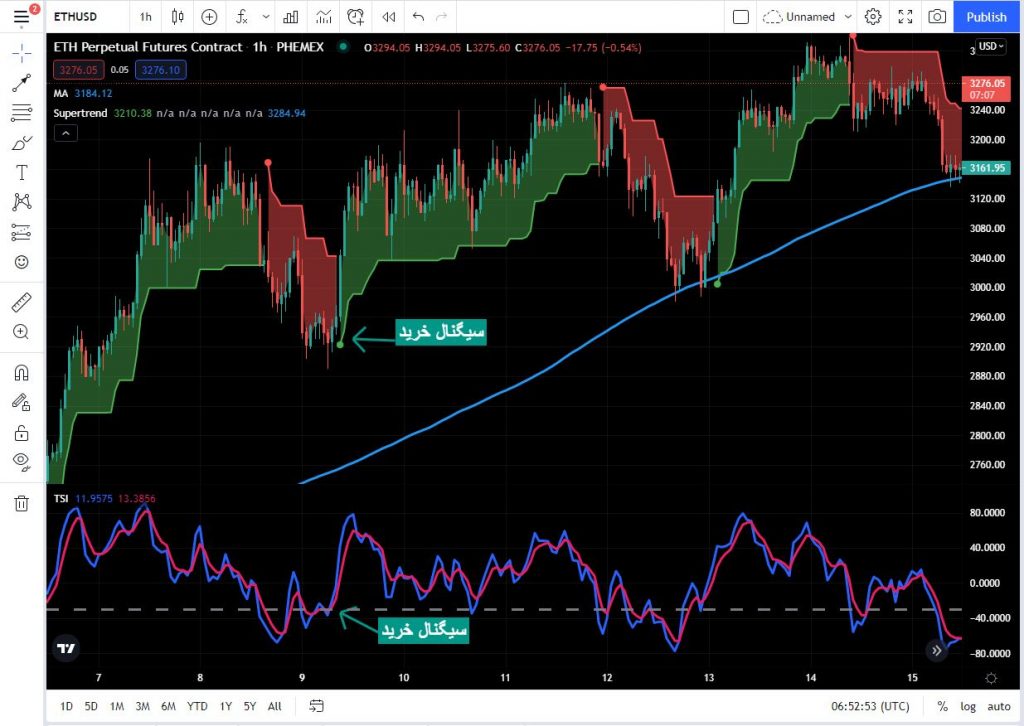Open the Indicators fx menu
This screenshot has width=1024, height=726.
pyautogui.click(x=242, y=17)
